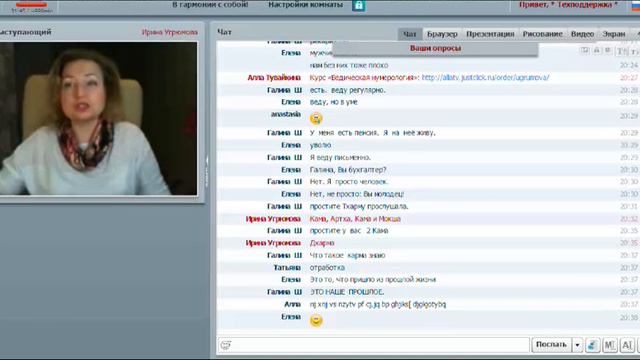Click the smiley emoji in Елена's last message
Screen dimensions: 640x360
coord(316,320)
